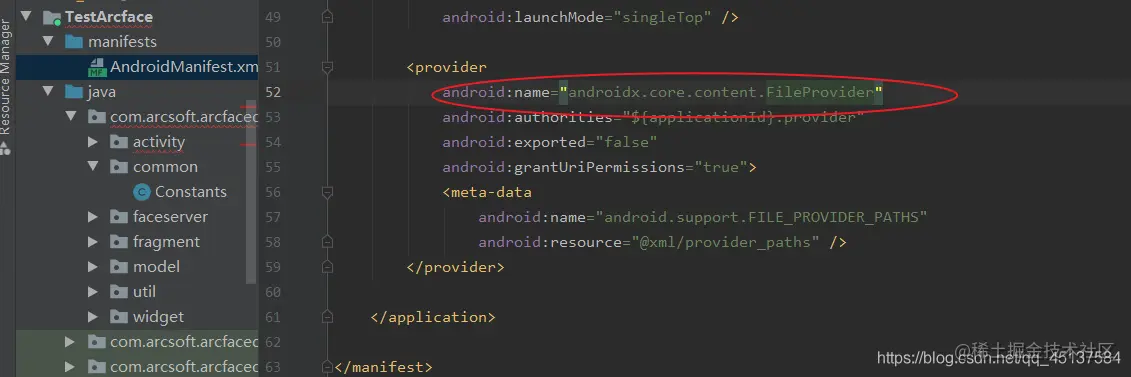Screen dimensions: 1131x377
Task: Select the fragment package label
Action: (167, 241)
